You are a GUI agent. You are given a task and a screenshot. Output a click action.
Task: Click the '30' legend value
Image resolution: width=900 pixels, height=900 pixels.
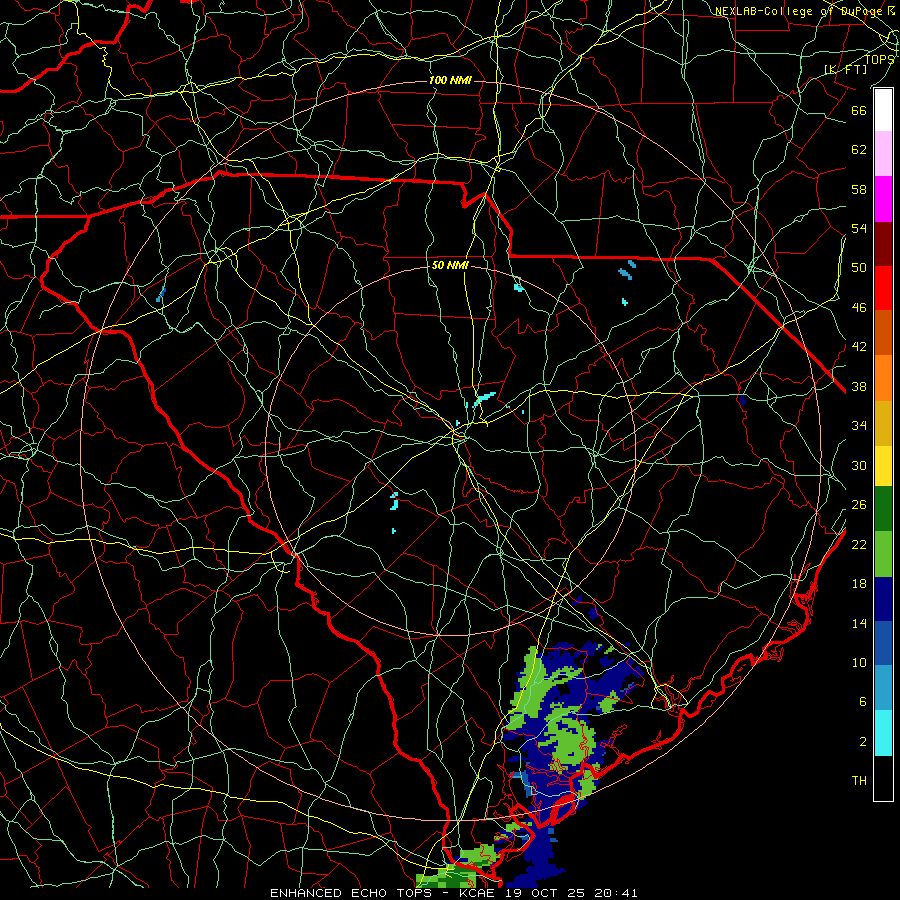[859, 465]
